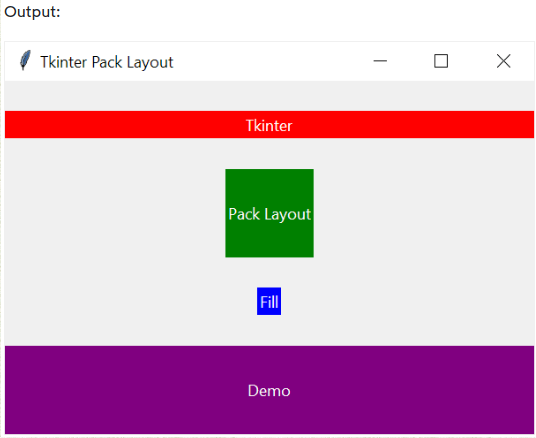Click the red Tkinter label
The width and height of the screenshot is (536, 438).
269,124
